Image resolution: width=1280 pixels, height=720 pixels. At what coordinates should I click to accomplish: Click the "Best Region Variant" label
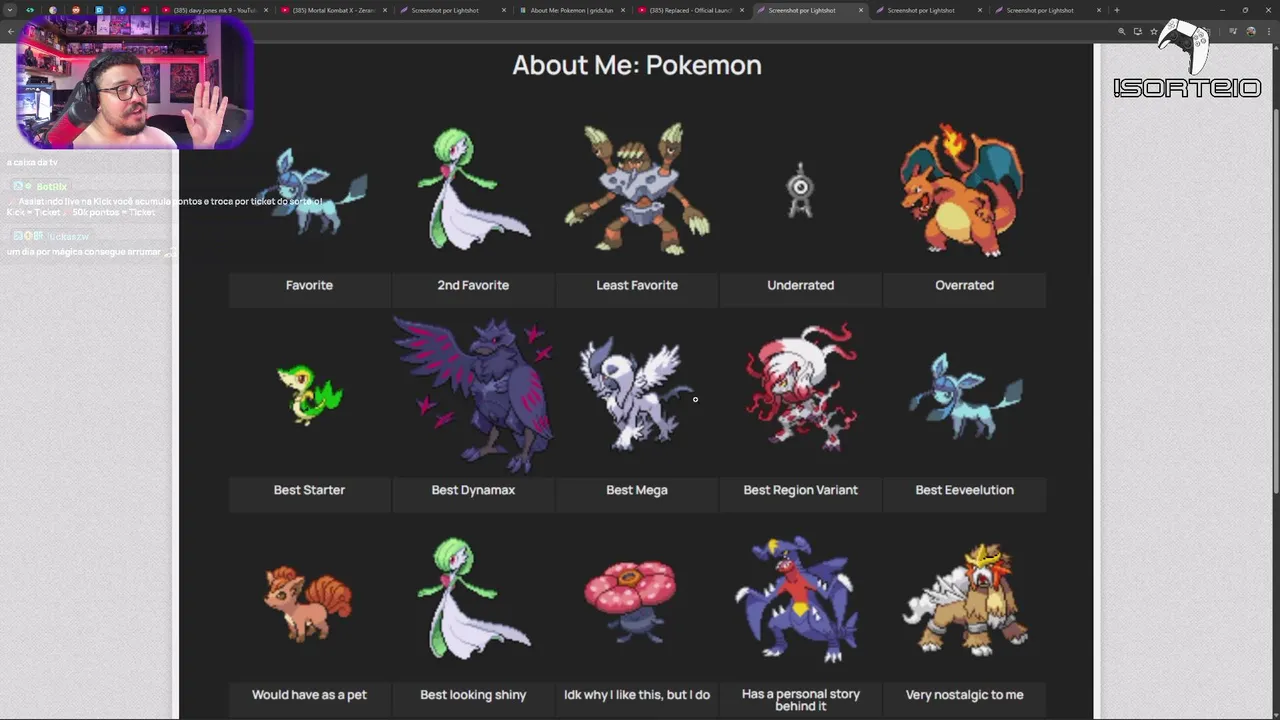(x=800, y=490)
